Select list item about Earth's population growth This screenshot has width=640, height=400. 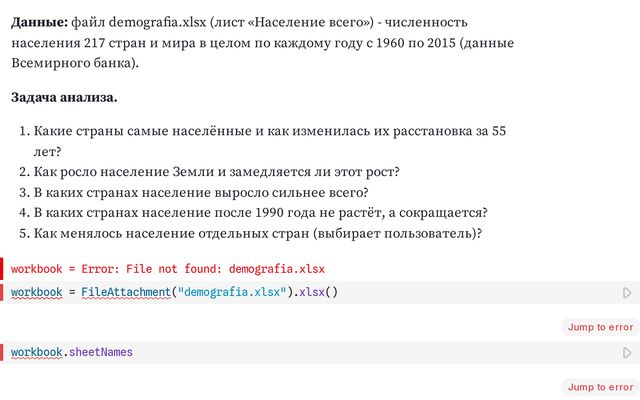pyautogui.click(x=216, y=172)
